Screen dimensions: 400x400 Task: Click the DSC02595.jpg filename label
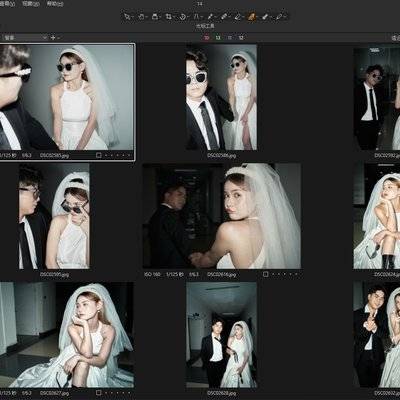[54, 274]
